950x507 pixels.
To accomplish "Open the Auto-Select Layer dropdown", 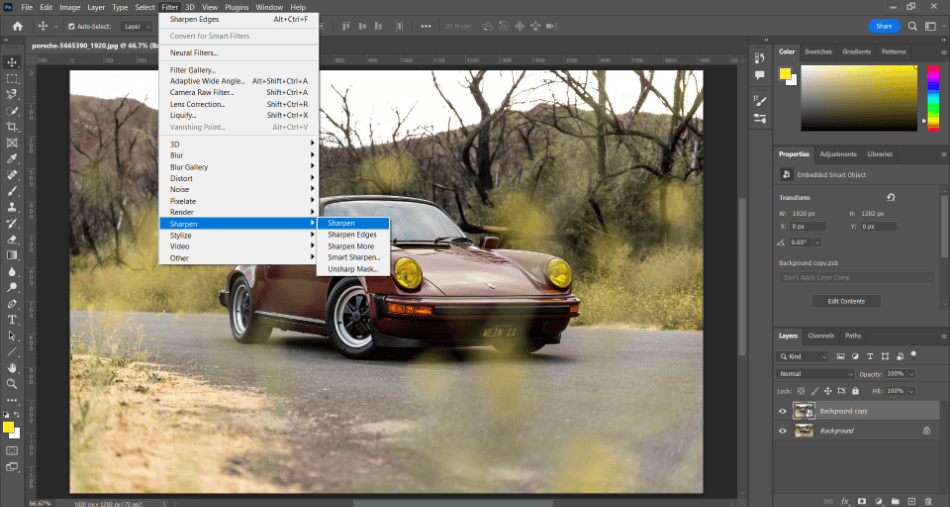I will [x=136, y=27].
